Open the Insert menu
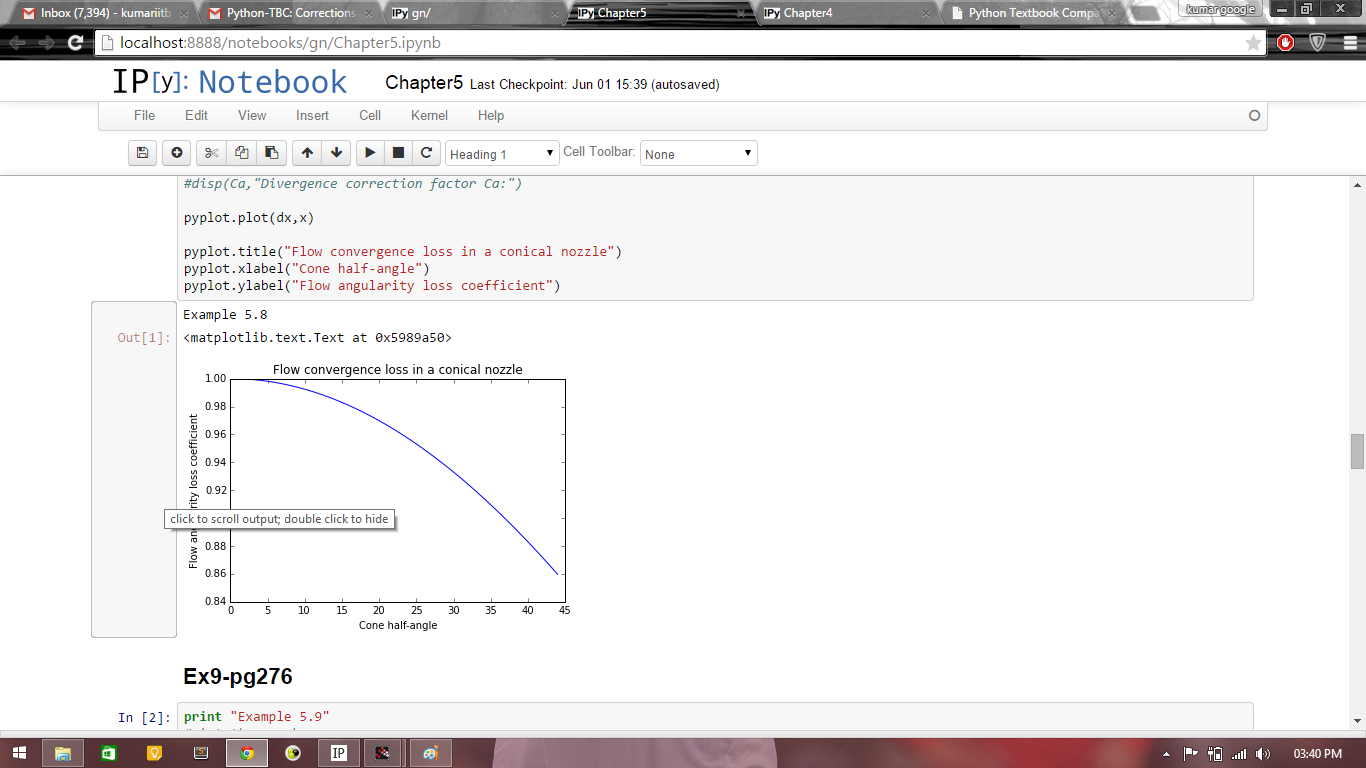1366x768 pixels. click(312, 115)
